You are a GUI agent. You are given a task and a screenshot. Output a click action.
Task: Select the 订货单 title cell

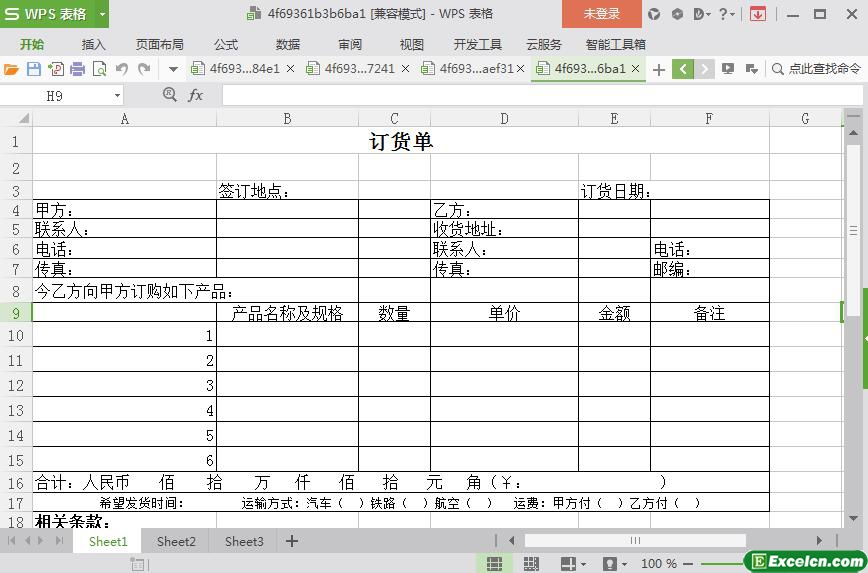pyautogui.click(x=401, y=141)
